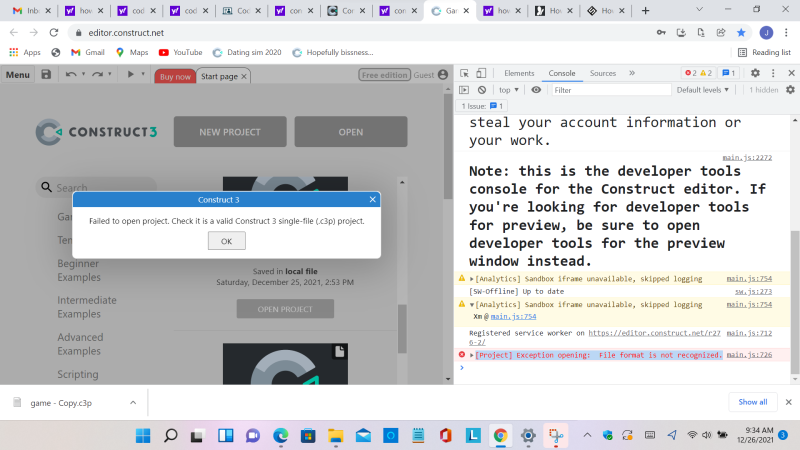Select the Scripting category

point(78,374)
